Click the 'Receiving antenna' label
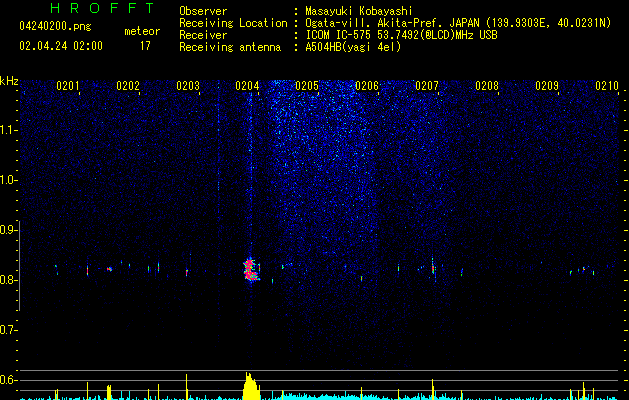Viewport: 629px width, 400px height. (230, 47)
